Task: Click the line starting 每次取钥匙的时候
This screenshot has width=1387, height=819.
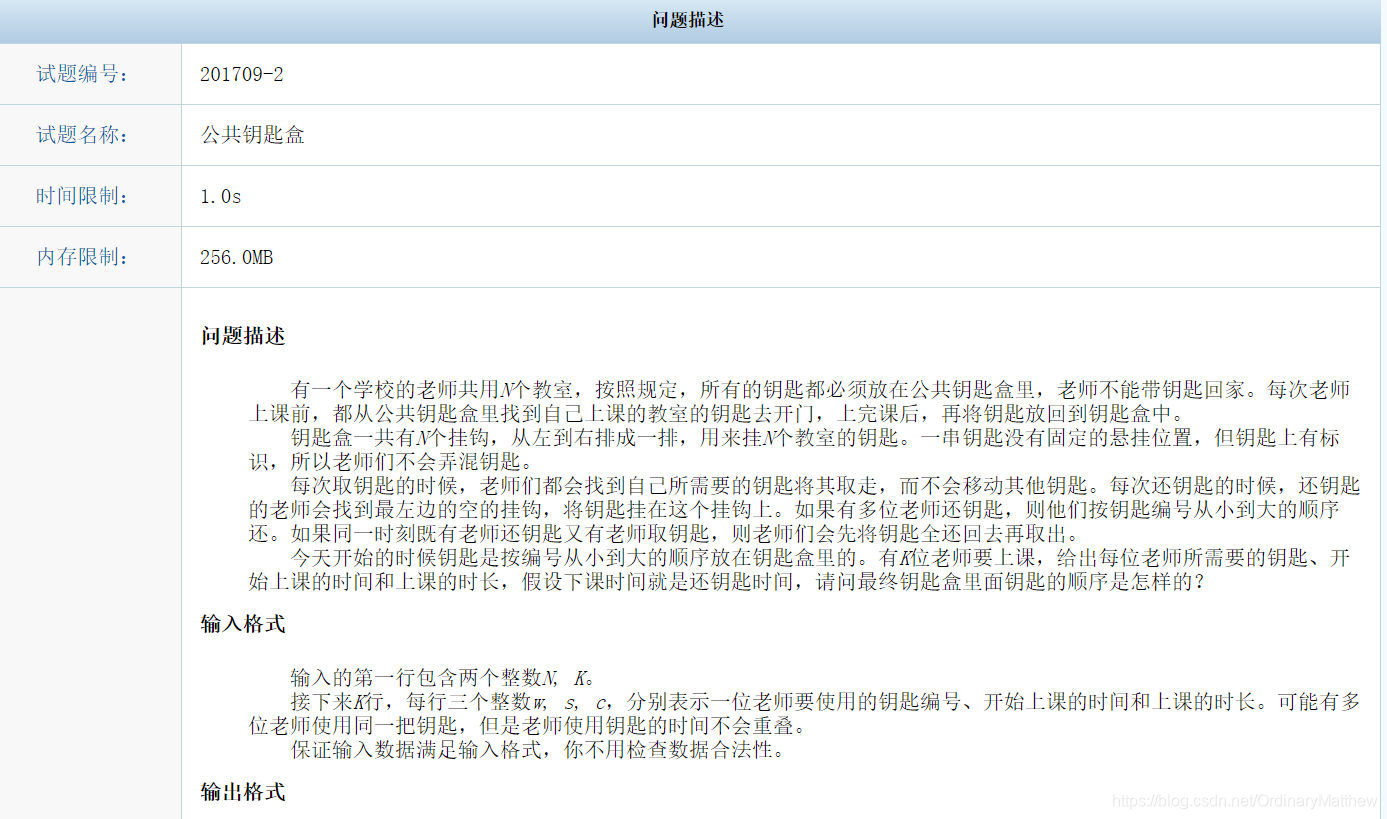Action: [x=826, y=485]
